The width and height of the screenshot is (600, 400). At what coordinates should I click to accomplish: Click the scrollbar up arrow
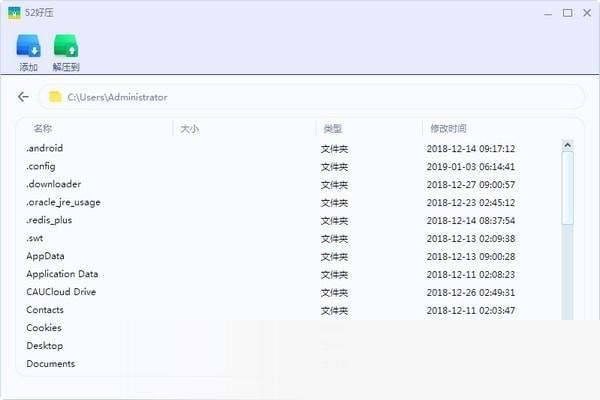[567, 145]
